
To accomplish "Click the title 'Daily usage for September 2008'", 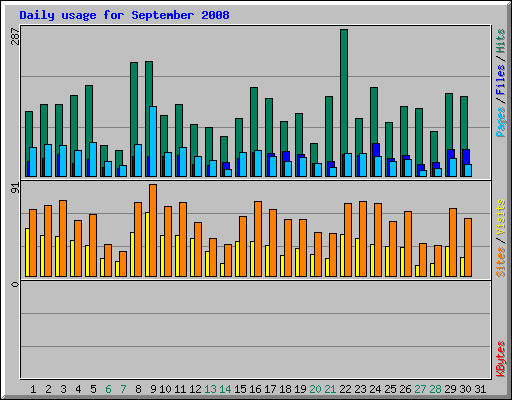I will 124,15.
